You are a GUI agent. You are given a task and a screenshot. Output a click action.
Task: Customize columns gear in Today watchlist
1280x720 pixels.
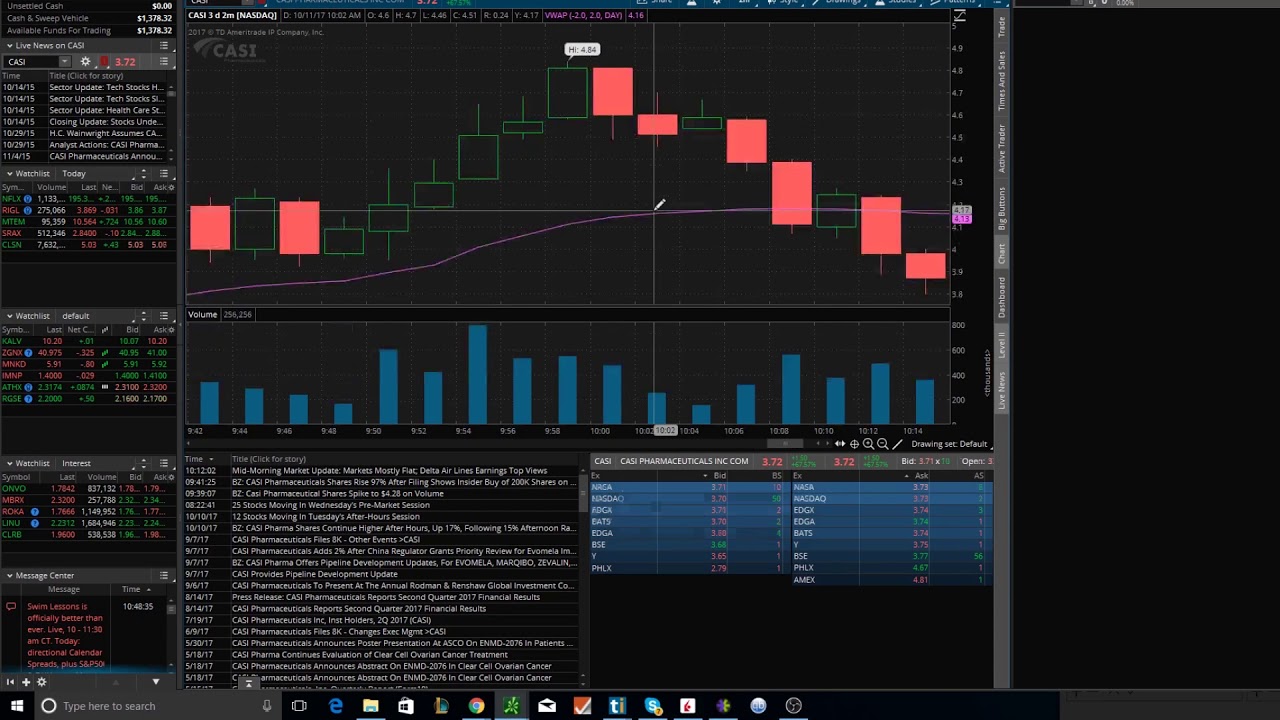[170, 187]
